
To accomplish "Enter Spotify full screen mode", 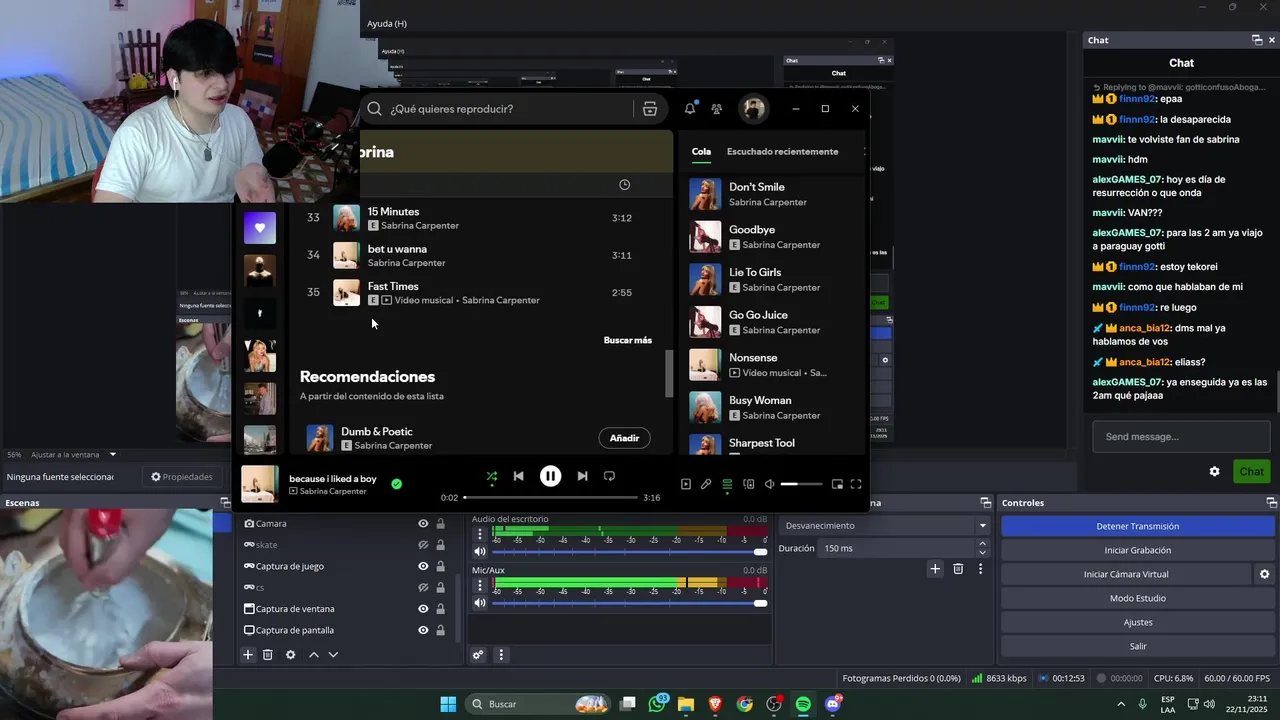I will pos(856,484).
